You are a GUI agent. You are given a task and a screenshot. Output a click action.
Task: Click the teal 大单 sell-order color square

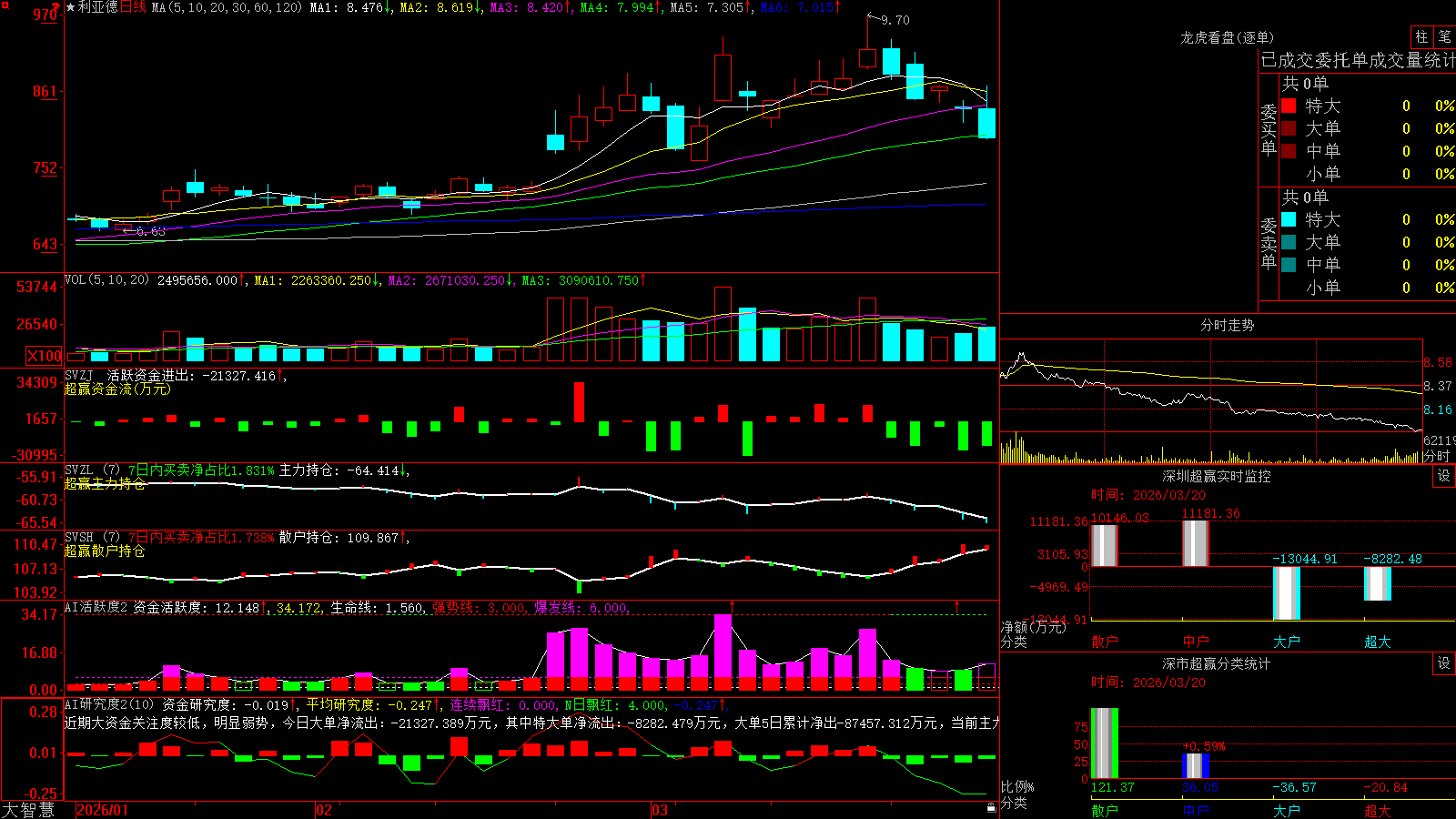[1289, 242]
